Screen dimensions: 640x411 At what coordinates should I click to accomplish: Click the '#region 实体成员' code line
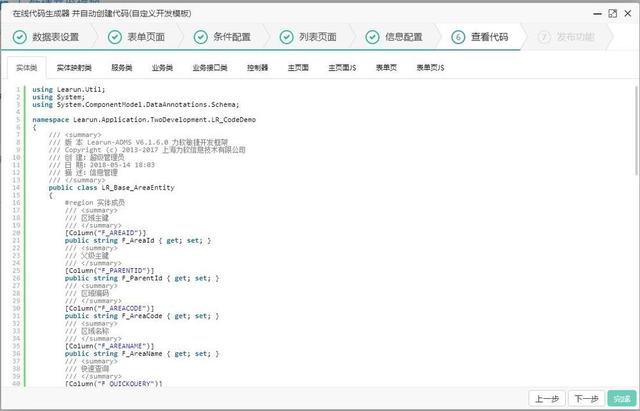[95, 203]
